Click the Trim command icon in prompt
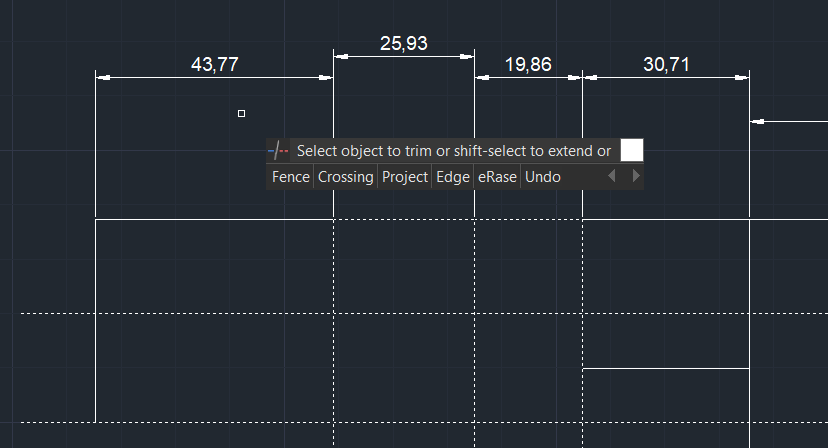The width and height of the screenshot is (828, 448). [x=279, y=151]
